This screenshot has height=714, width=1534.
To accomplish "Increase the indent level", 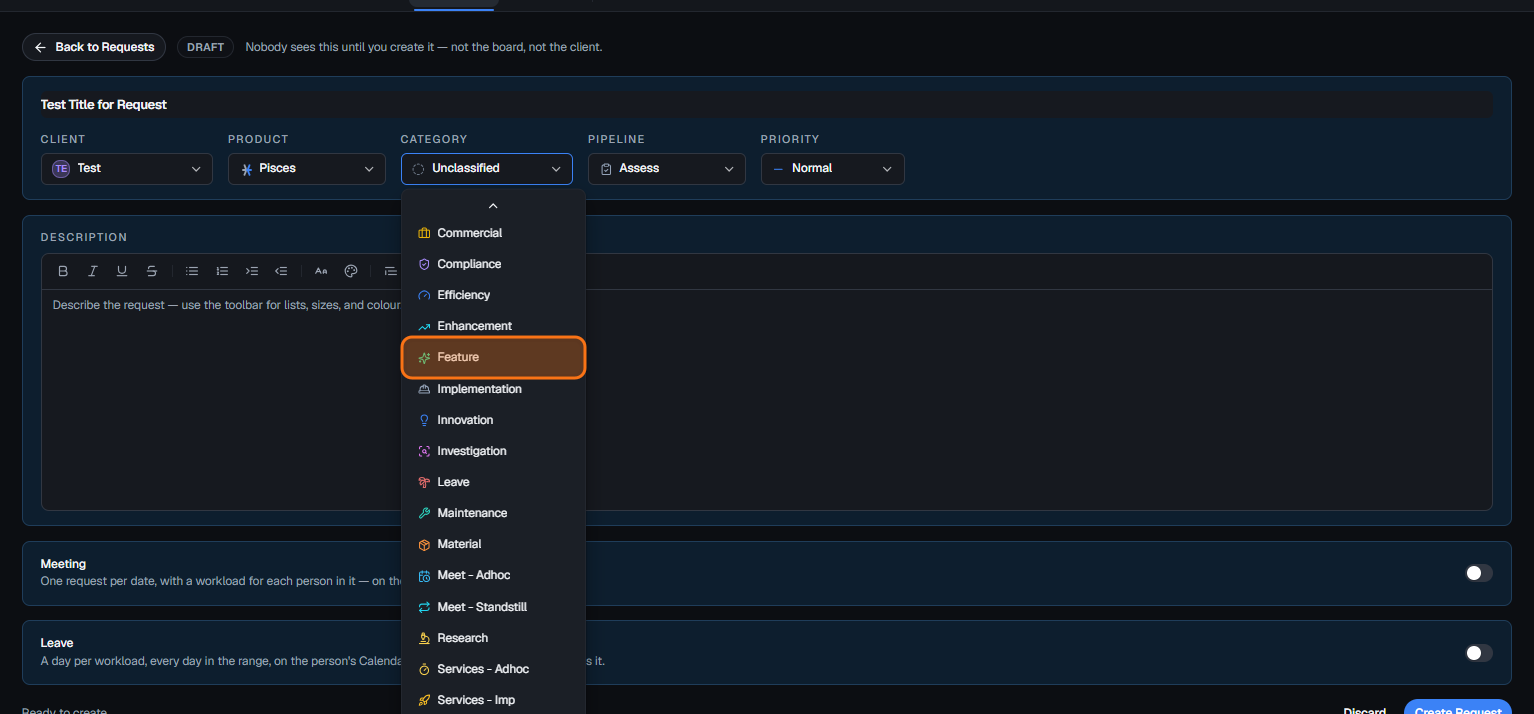I will [x=252, y=271].
